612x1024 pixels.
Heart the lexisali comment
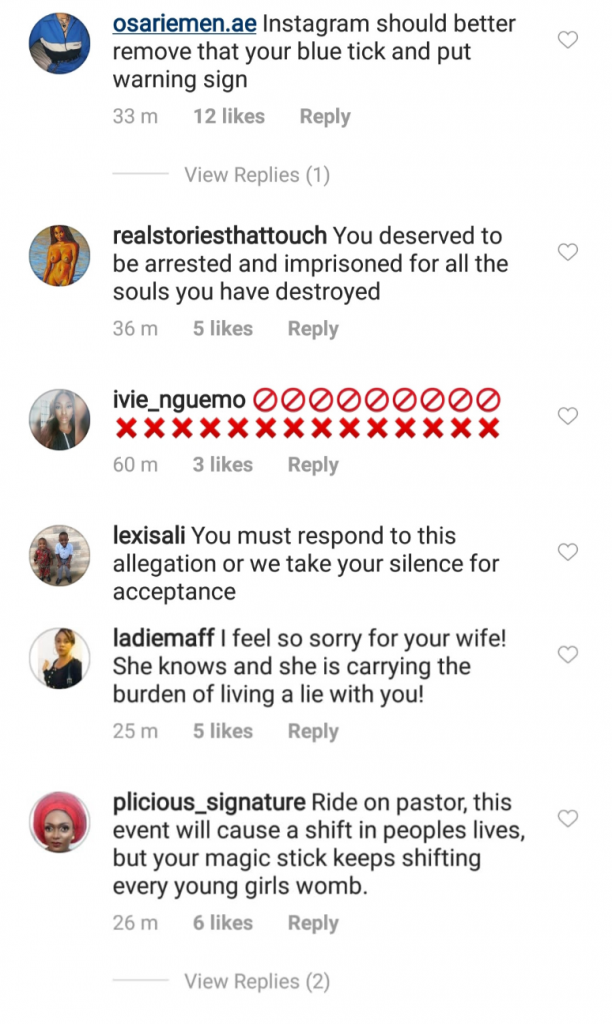[567, 552]
